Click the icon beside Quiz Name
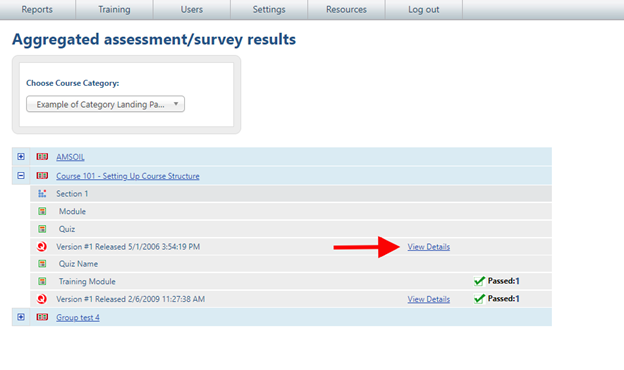 pos(42,264)
